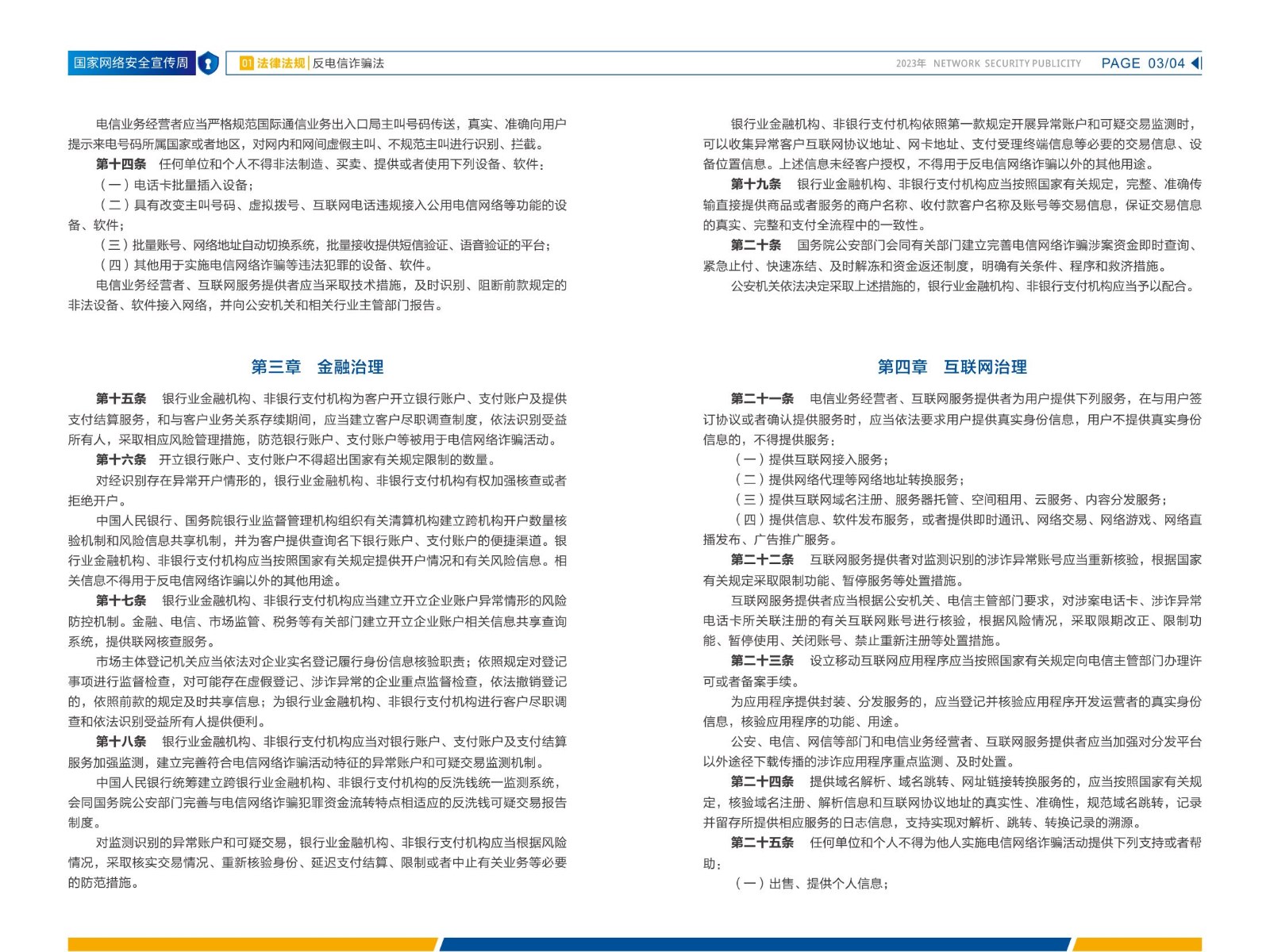Click the 第二十条 article label
Screen dimensions: 1270x952
tap(756, 245)
